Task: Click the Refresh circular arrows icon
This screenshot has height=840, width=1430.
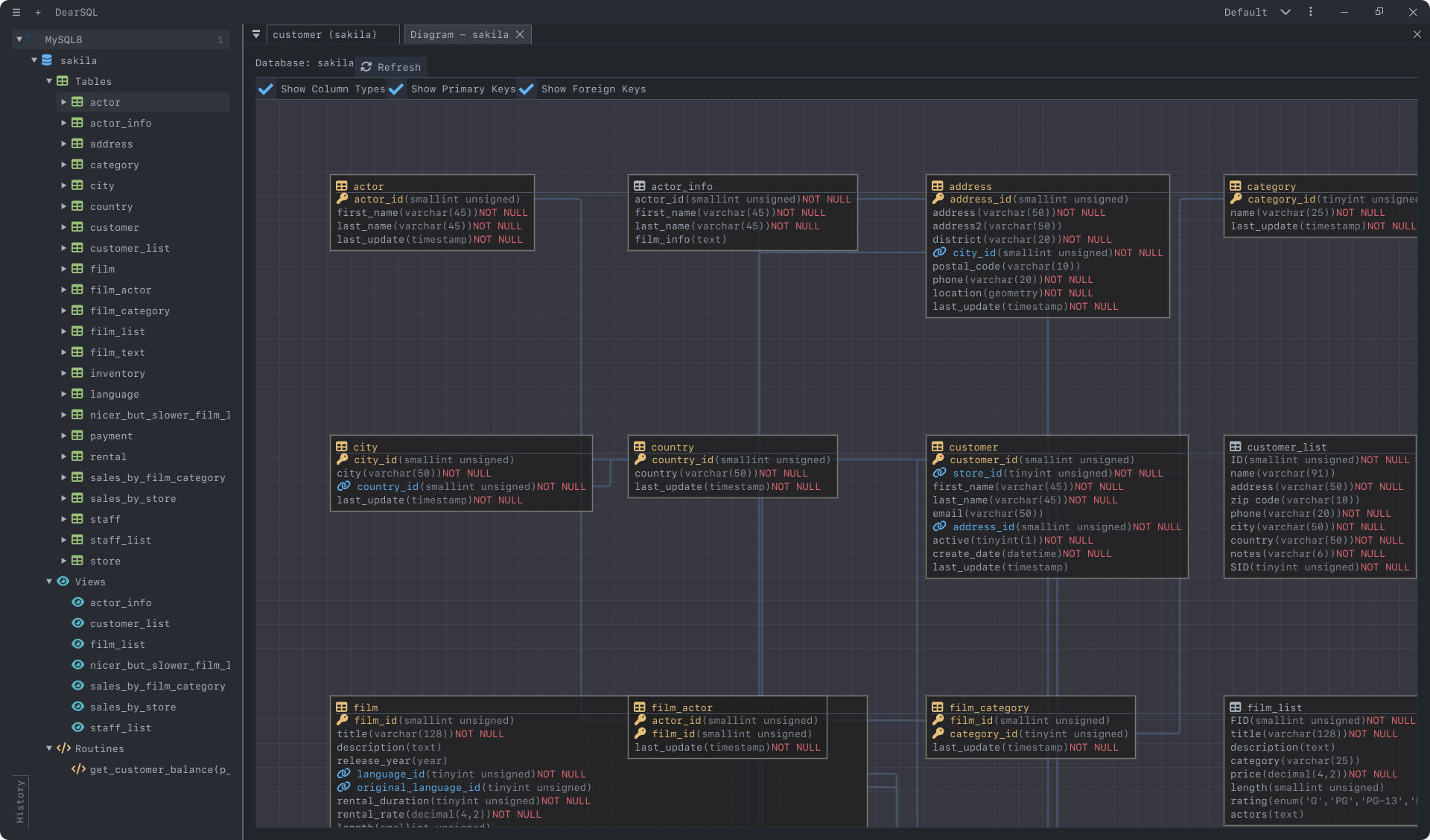Action: tap(366, 67)
